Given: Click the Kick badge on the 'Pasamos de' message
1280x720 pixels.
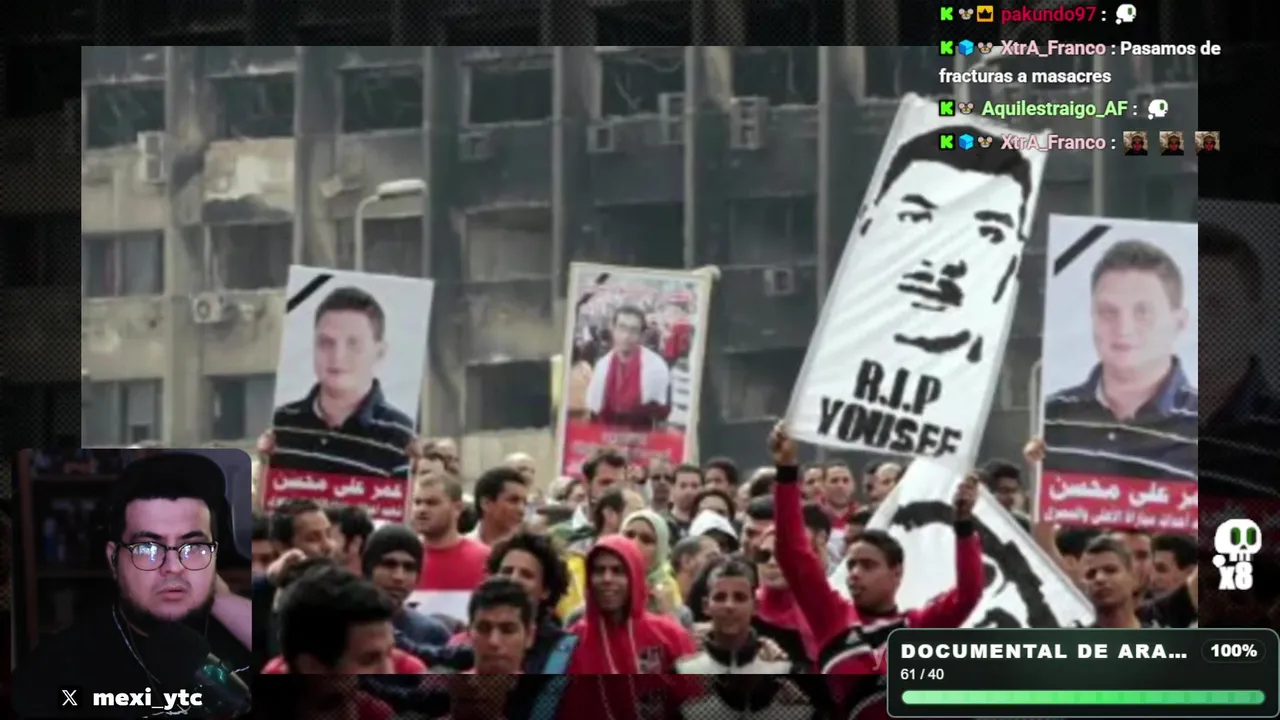Looking at the screenshot, I should pos(947,48).
